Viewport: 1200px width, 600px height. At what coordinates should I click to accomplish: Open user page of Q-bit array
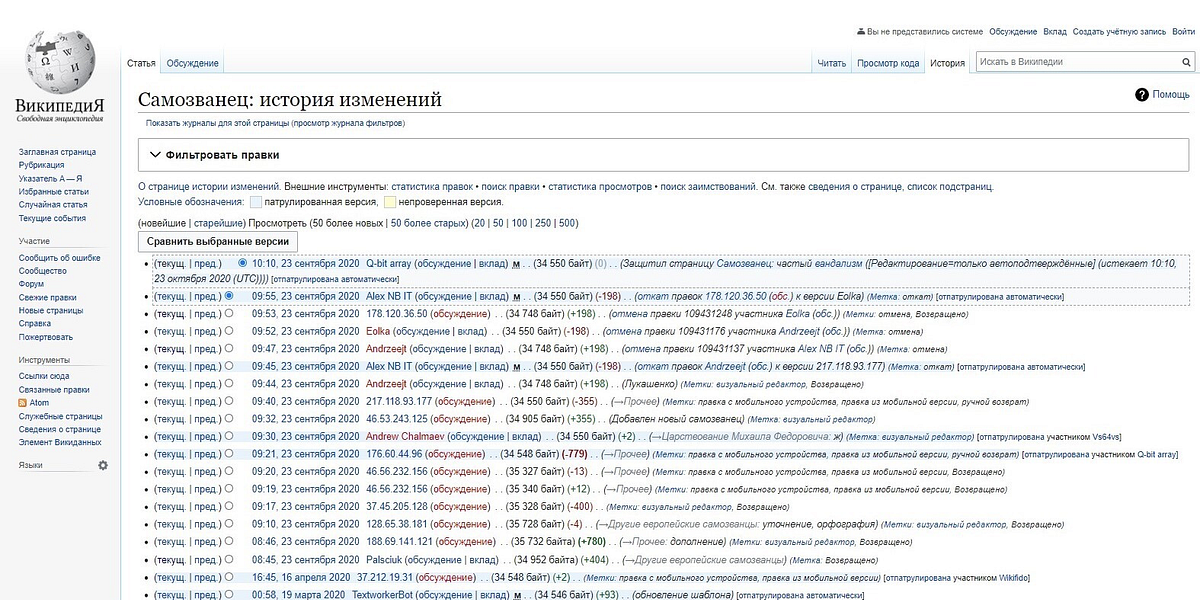[389, 264]
